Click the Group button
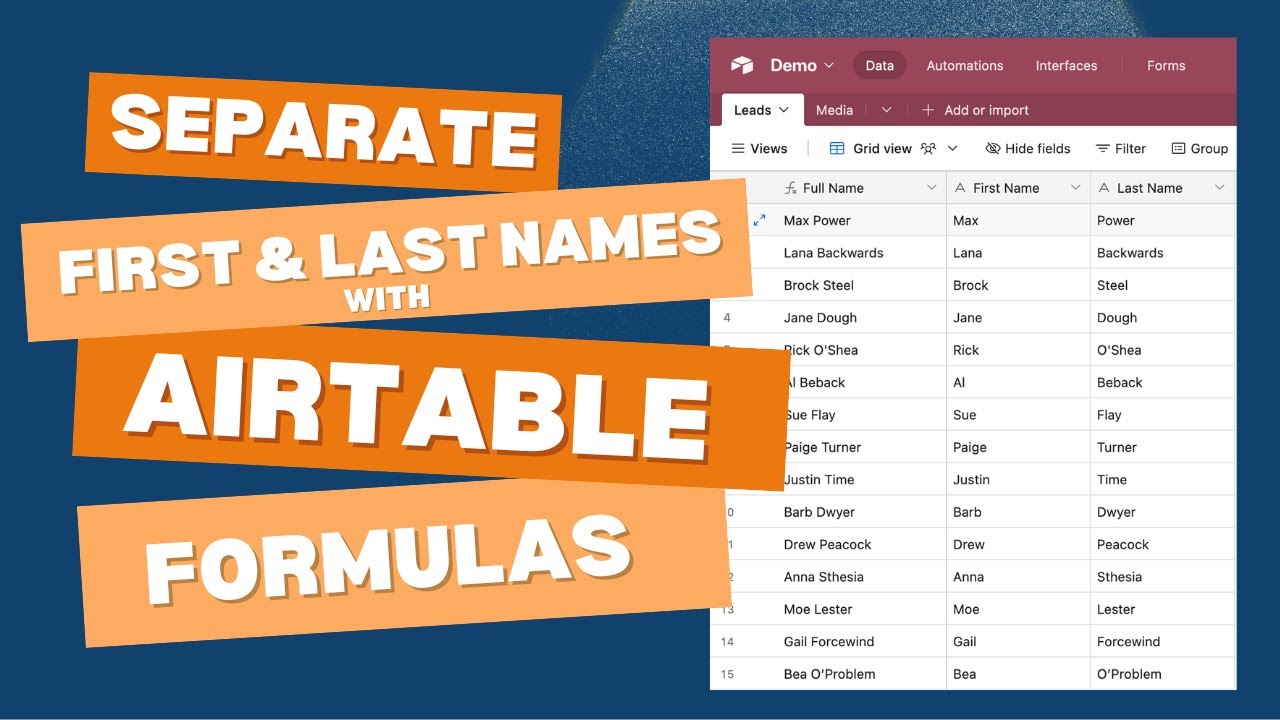The width and height of the screenshot is (1280, 720). click(x=1200, y=148)
